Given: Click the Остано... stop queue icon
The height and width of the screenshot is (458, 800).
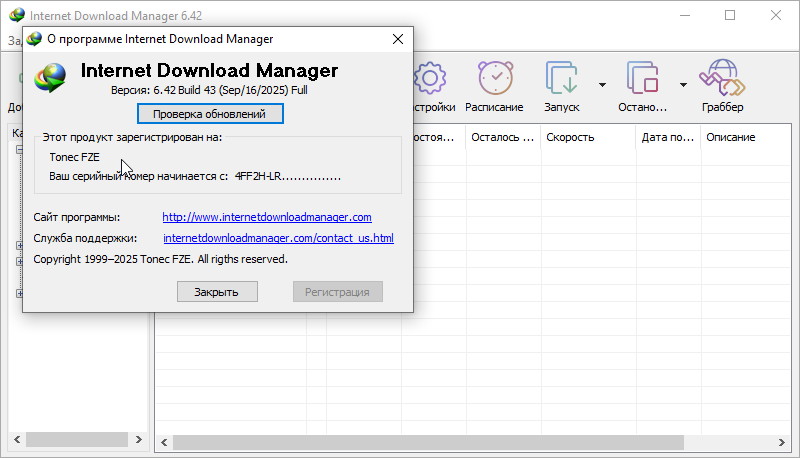Looking at the screenshot, I should [642, 78].
